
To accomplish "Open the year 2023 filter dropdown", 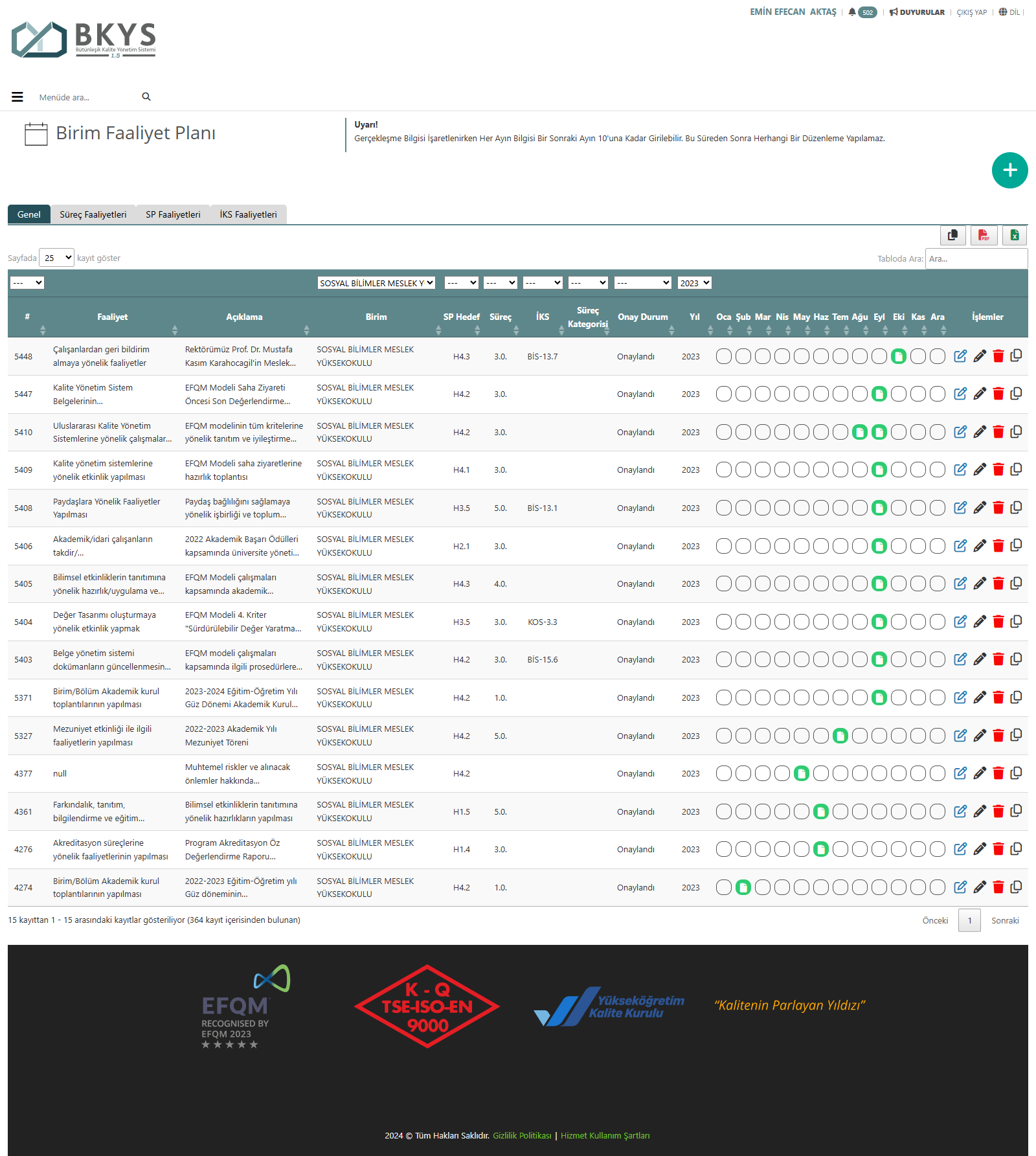I will click(x=694, y=283).
